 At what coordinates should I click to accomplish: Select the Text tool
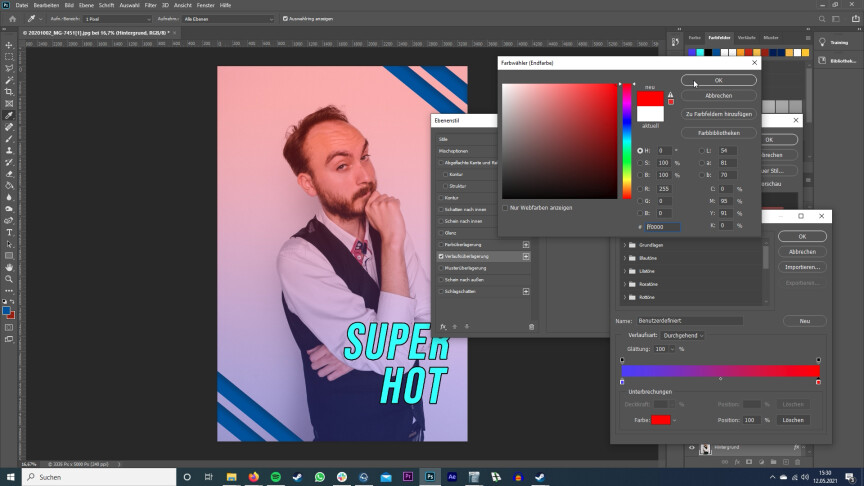[9, 232]
